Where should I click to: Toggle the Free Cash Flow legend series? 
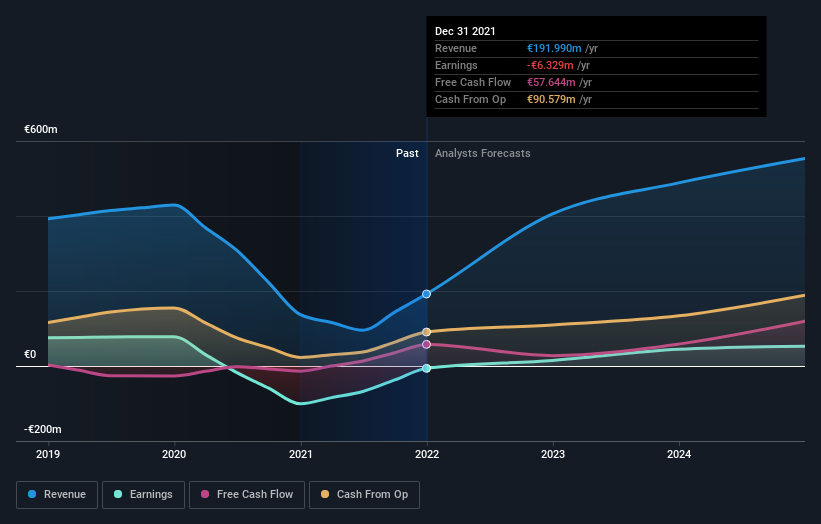tap(247, 495)
